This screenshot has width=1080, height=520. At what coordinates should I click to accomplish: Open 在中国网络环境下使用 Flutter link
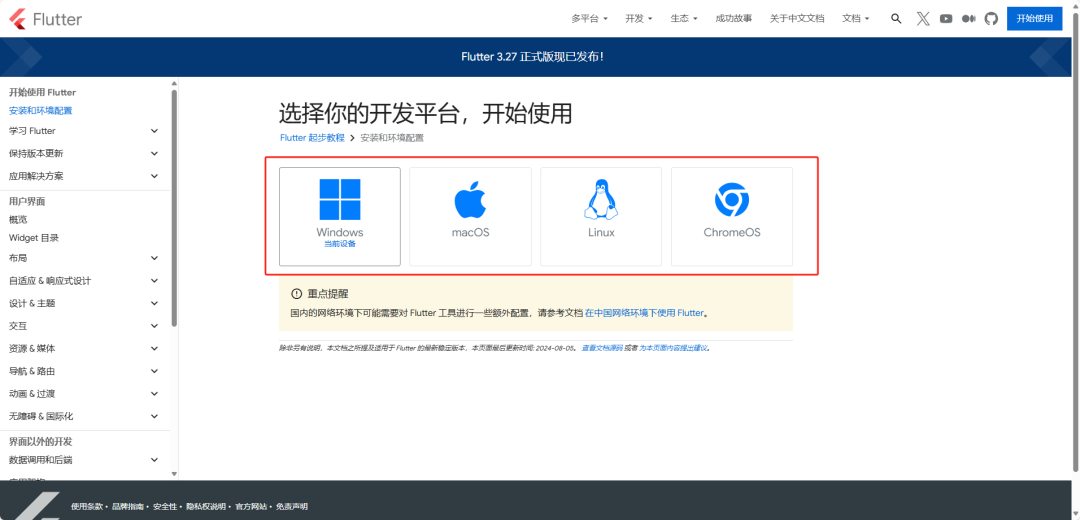click(644, 313)
